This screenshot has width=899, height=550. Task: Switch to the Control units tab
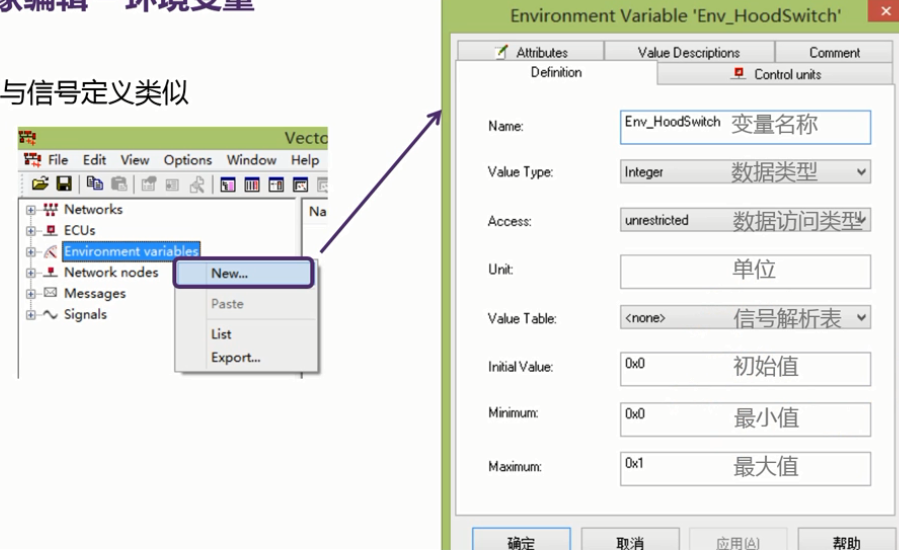pyautogui.click(x=776, y=74)
